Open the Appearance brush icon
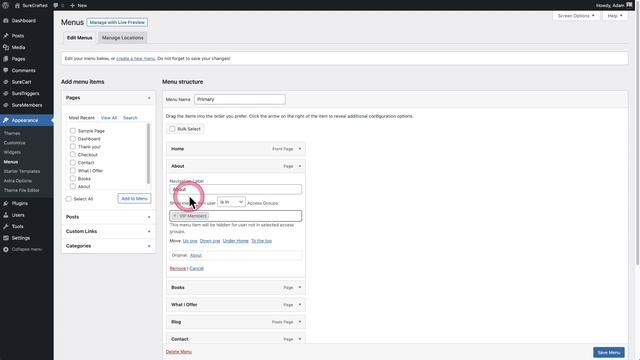Image resolution: width=640 pixels, height=360 pixels. click(x=6, y=120)
